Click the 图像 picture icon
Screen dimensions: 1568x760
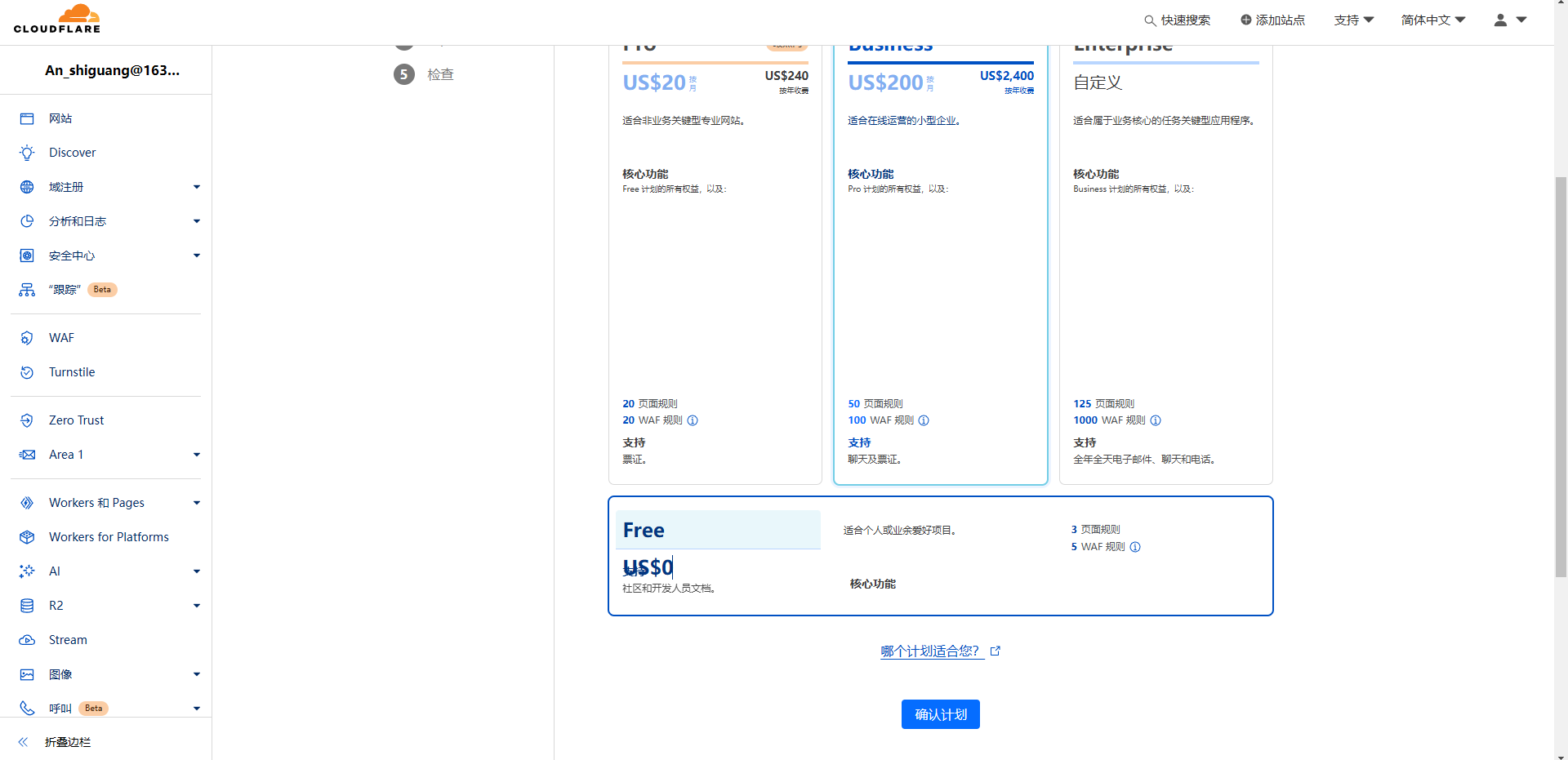[27, 674]
